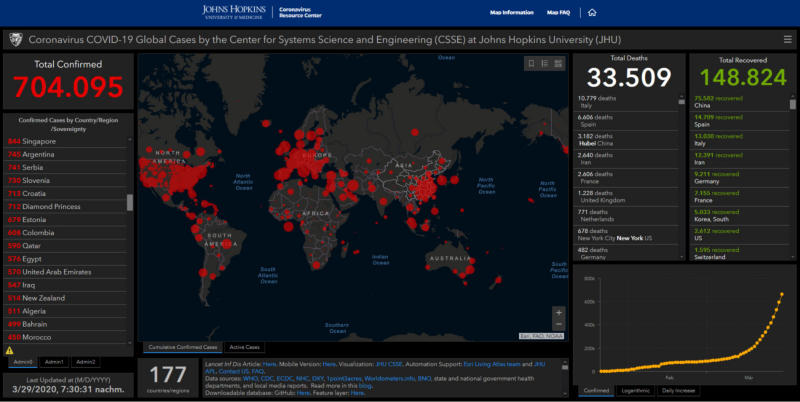Image resolution: width=800 pixels, height=402 pixels.
Task: Switch chart to Logarithmic view
Action: 636,390
